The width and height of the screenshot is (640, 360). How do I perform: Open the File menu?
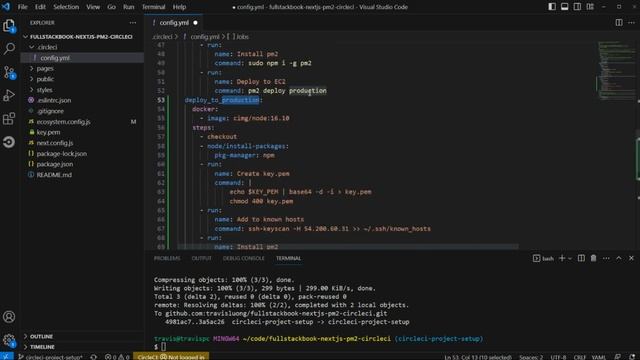[x=22, y=7]
